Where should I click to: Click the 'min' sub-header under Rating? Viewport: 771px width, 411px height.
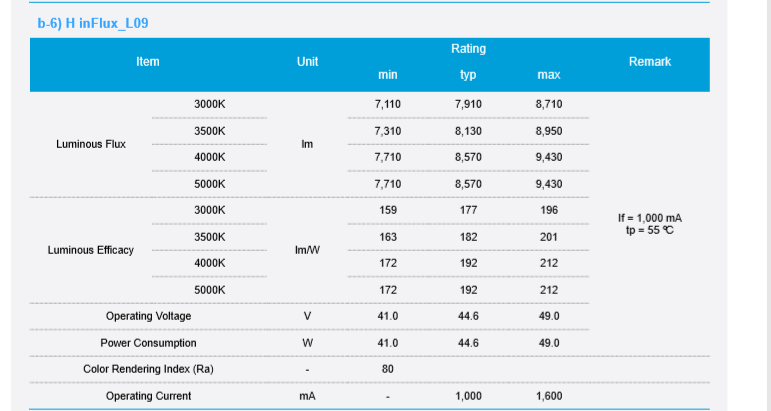(x=387, y=75)
